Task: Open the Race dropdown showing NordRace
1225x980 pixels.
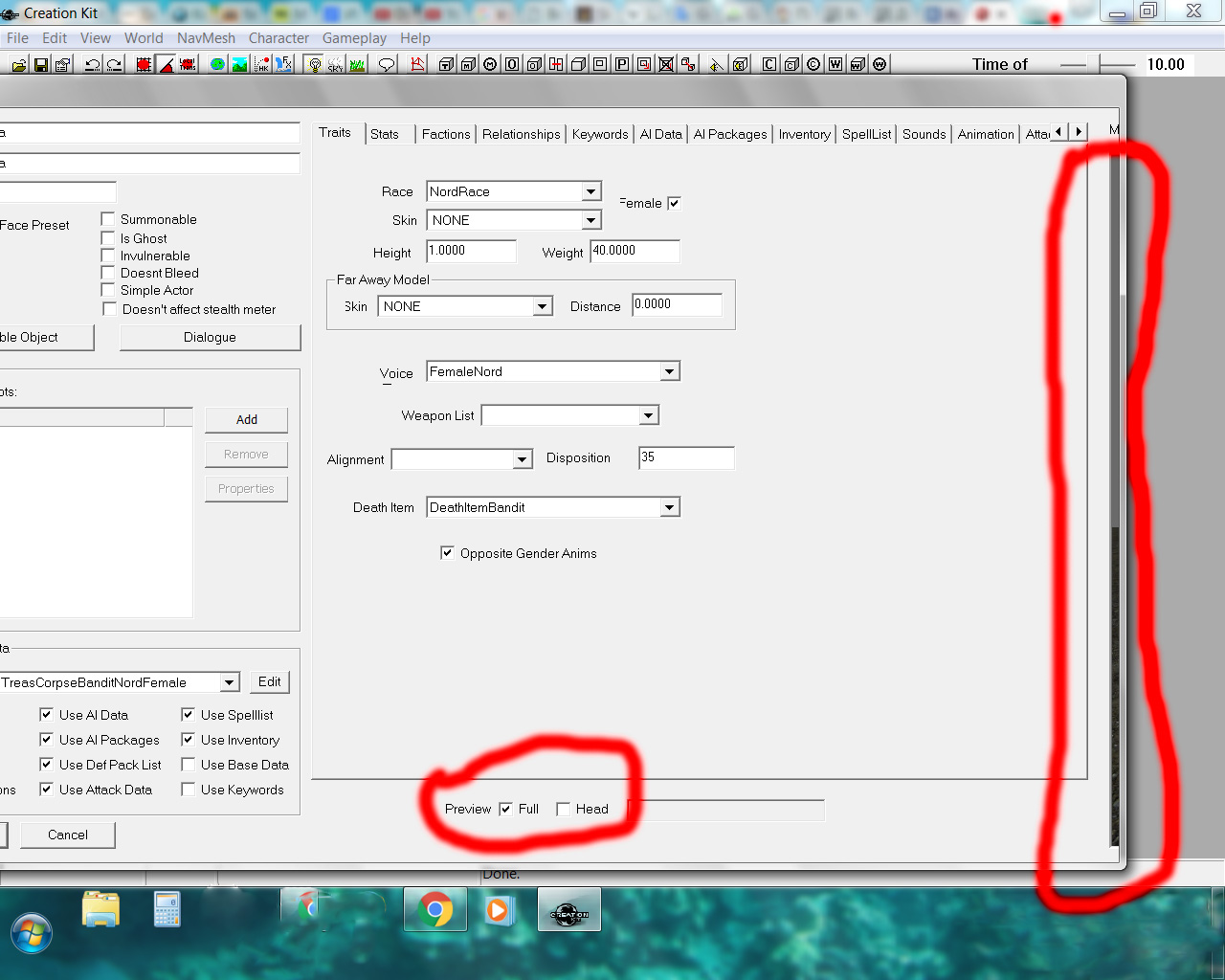Action: (x=591, y=191)
